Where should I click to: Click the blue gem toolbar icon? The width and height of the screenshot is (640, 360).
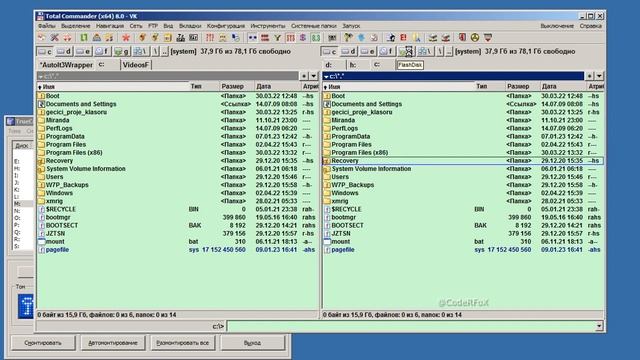coord(361,38)
